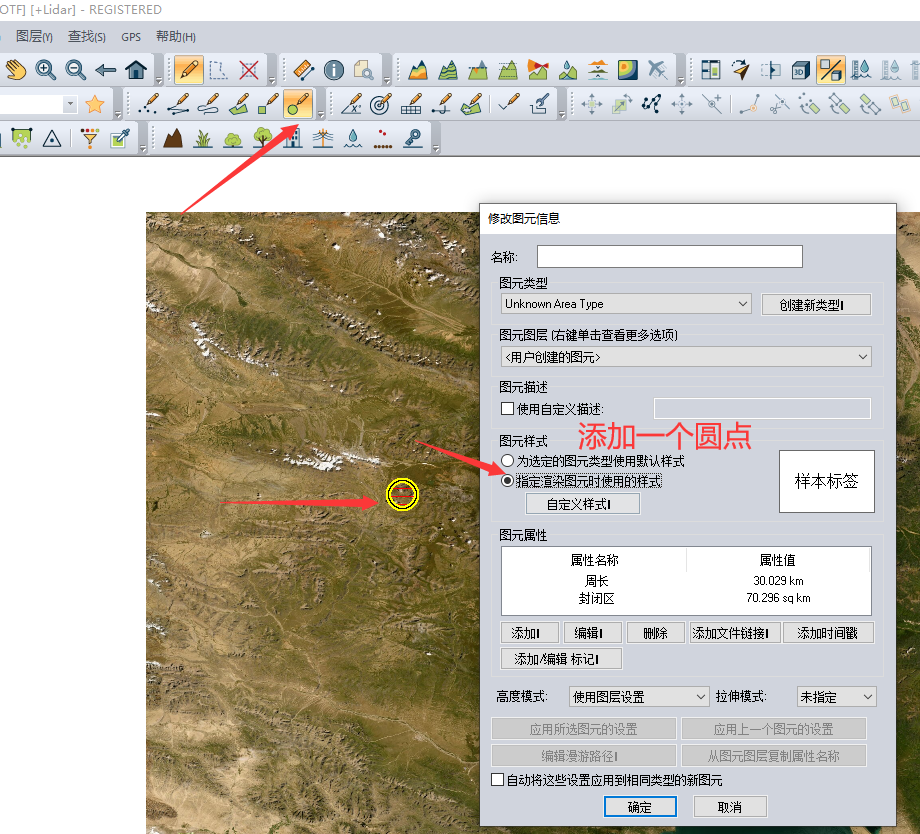Open the 高度模式 dropdown showing 使用图层设置
Image resolution: width=920 pixels, height=834 pixels.
638,696
